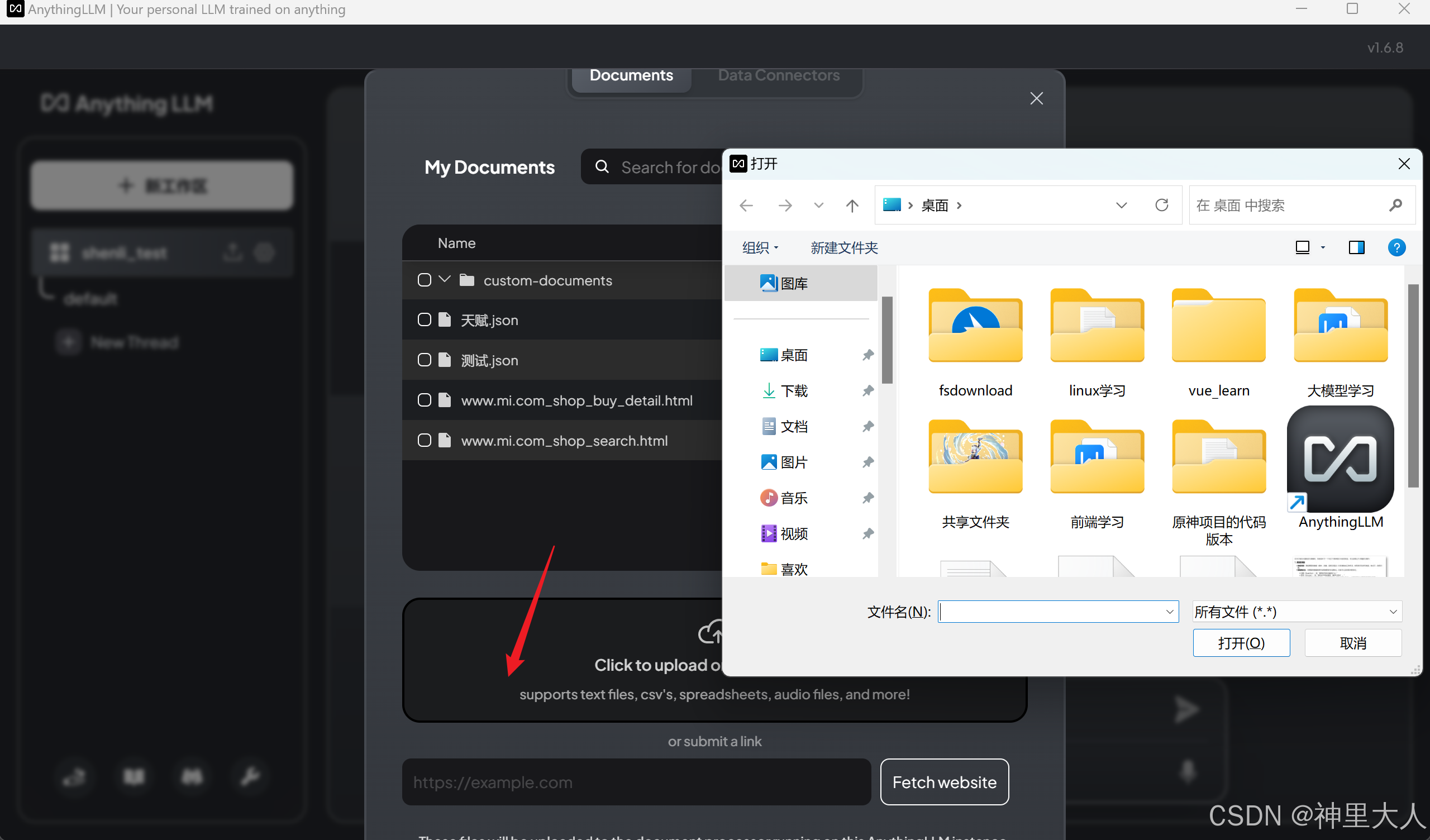Click the search magnifier in desktop search box
This screenshot has height=840, width=1430.
pyautogui.click(x=1395, y=206)
